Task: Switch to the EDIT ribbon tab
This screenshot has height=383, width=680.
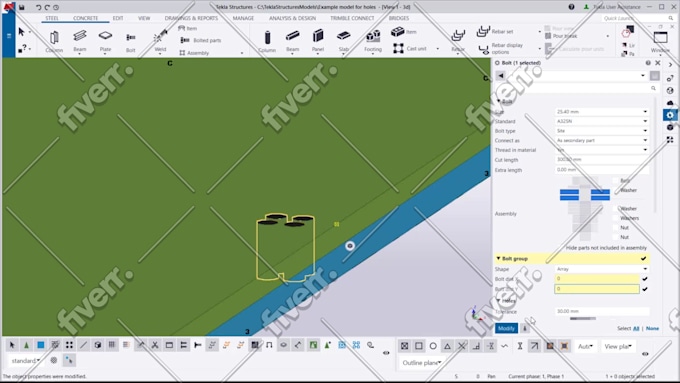Action: [118, 18]
